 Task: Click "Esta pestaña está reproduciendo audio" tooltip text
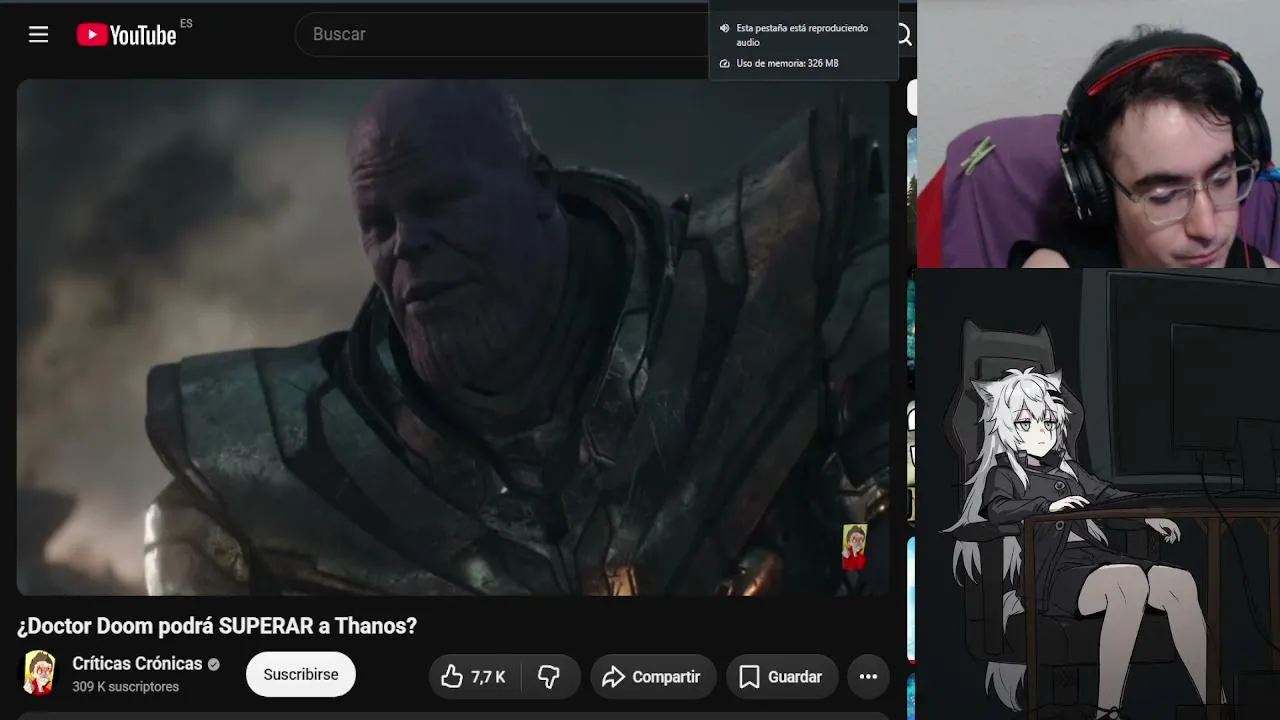click(x=802, y=35)
